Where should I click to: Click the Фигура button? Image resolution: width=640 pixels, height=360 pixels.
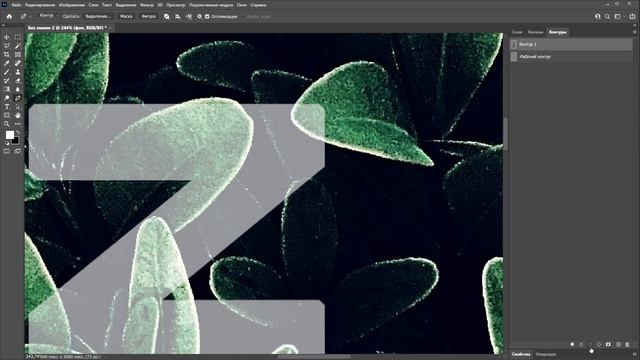click(148, 16)
